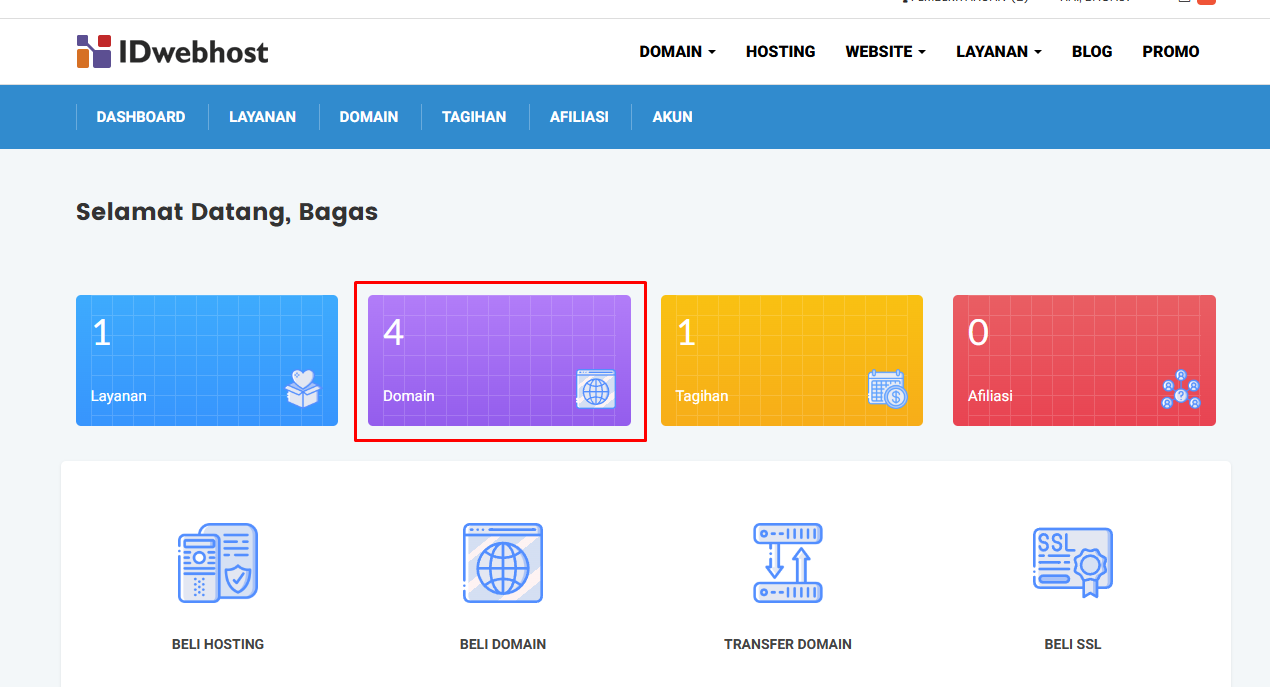1270x687 pixels.
Task: Switch to LAYANAN tab in blue bar
Action: (262, 117)
